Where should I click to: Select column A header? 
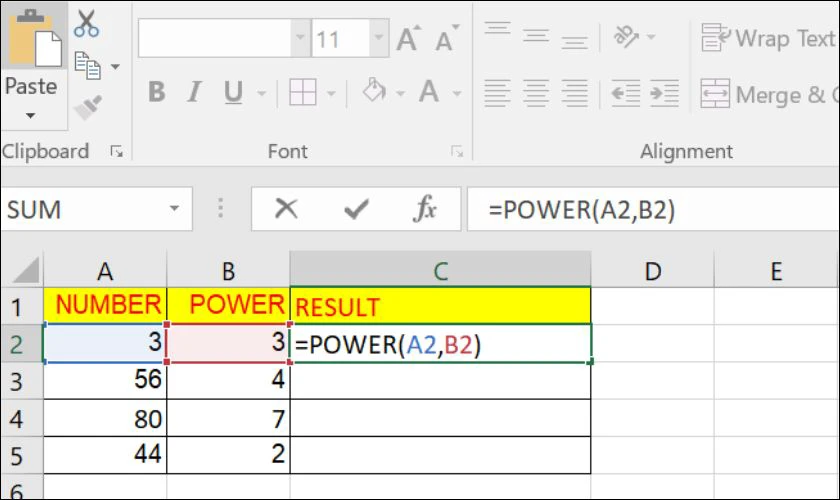click(x=105, y=271)
